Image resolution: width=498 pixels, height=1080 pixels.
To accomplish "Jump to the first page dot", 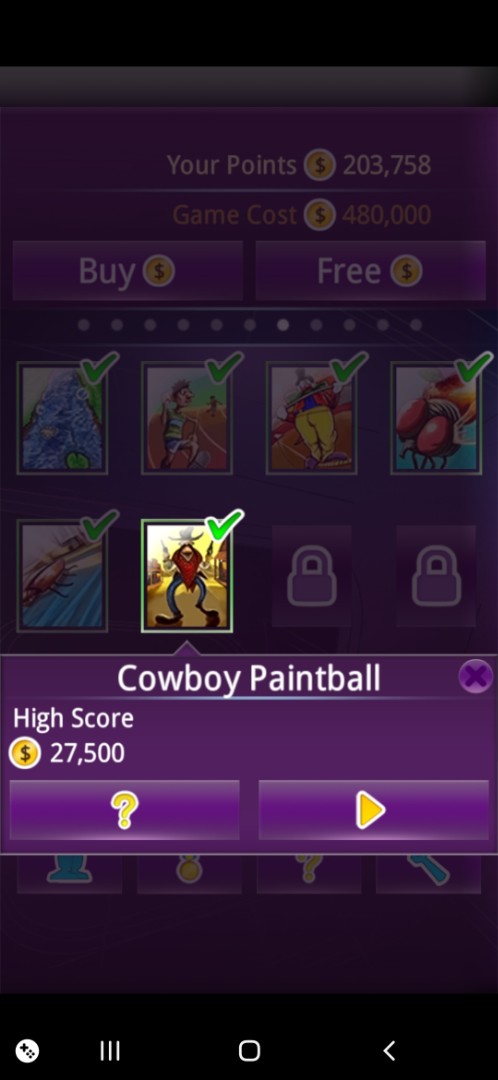I will 84,324.
